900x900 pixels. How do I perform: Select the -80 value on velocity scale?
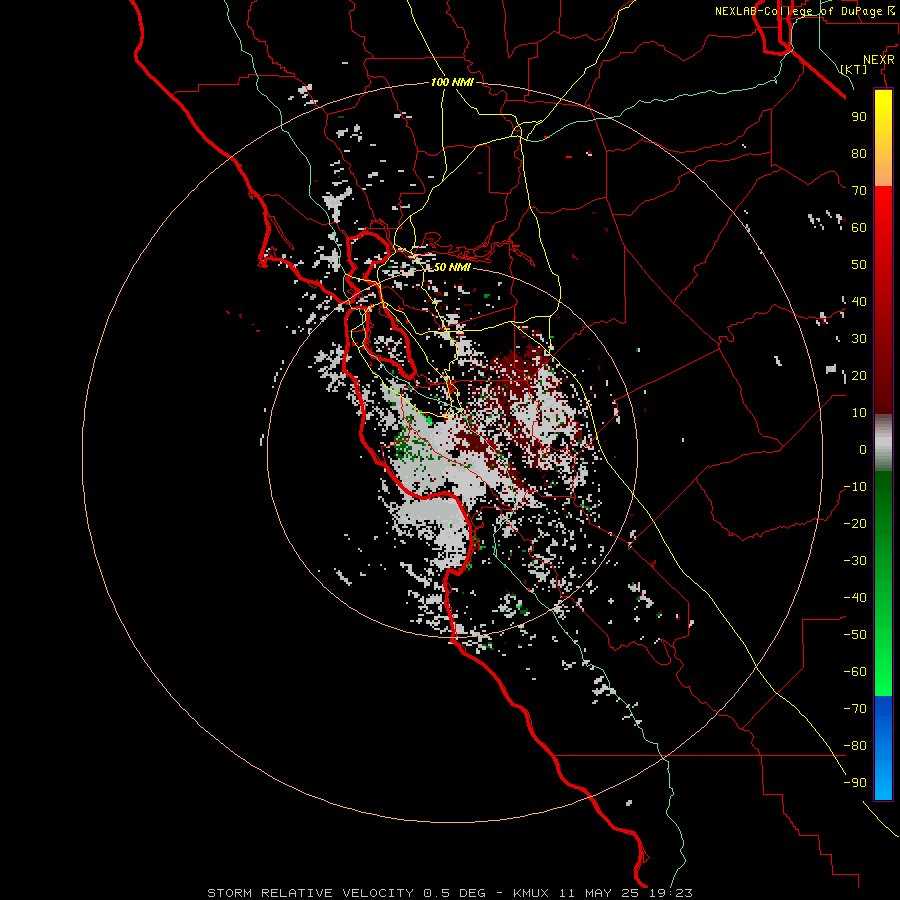[x=855, y=746]
